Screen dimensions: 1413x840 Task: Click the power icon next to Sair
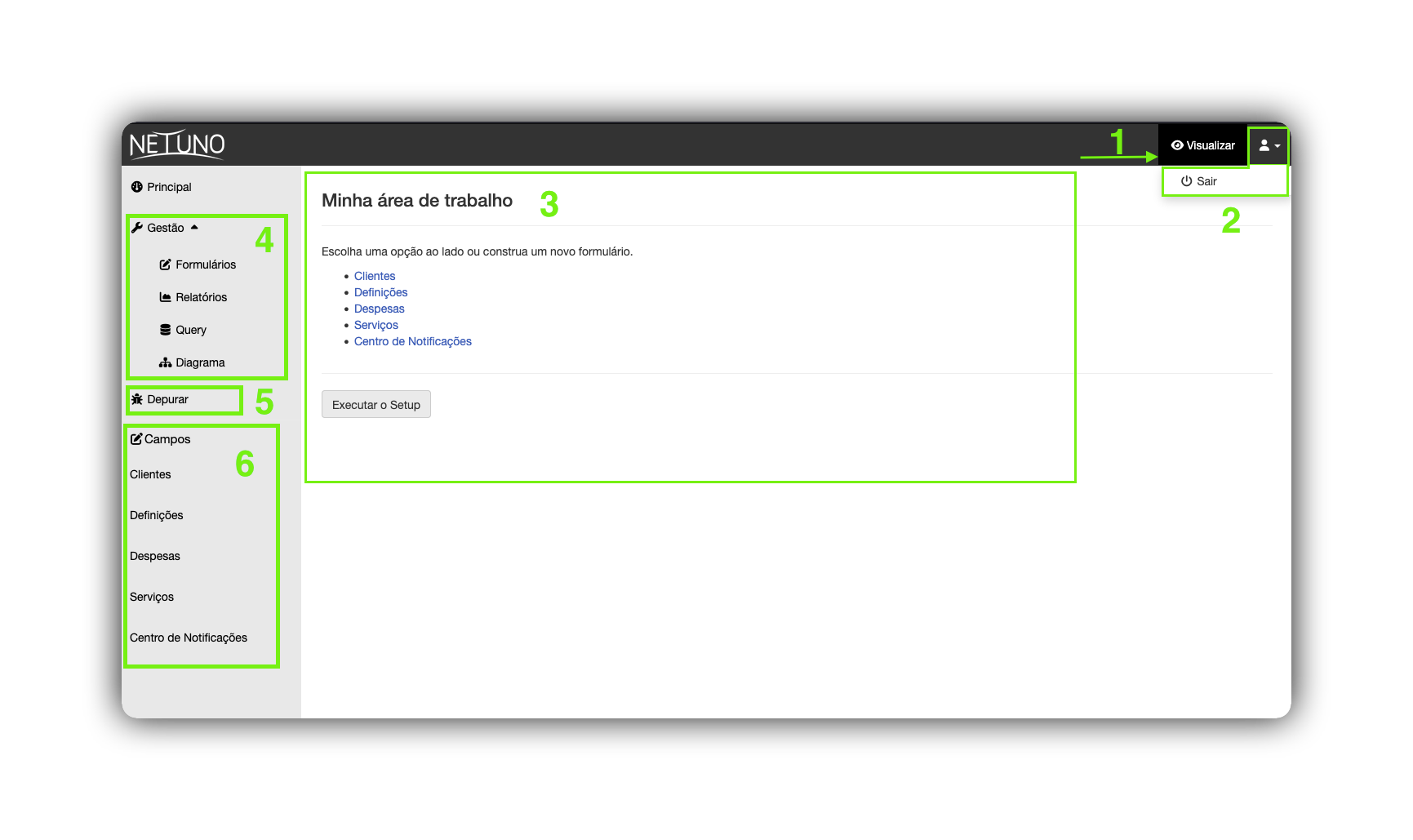[x=1186, y=181]
